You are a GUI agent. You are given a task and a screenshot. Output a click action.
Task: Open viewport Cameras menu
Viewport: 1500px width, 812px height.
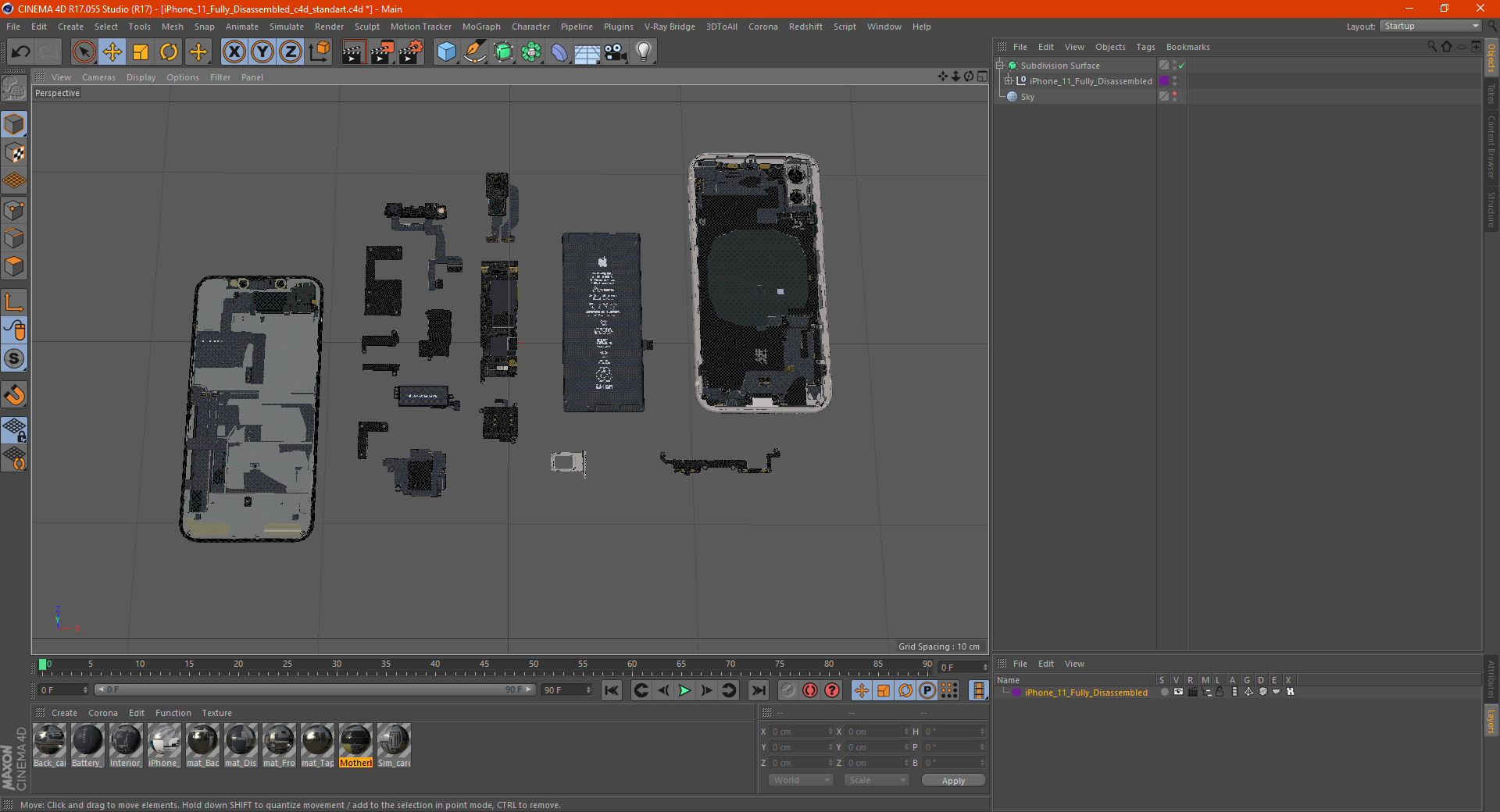(x=98, y=77)
